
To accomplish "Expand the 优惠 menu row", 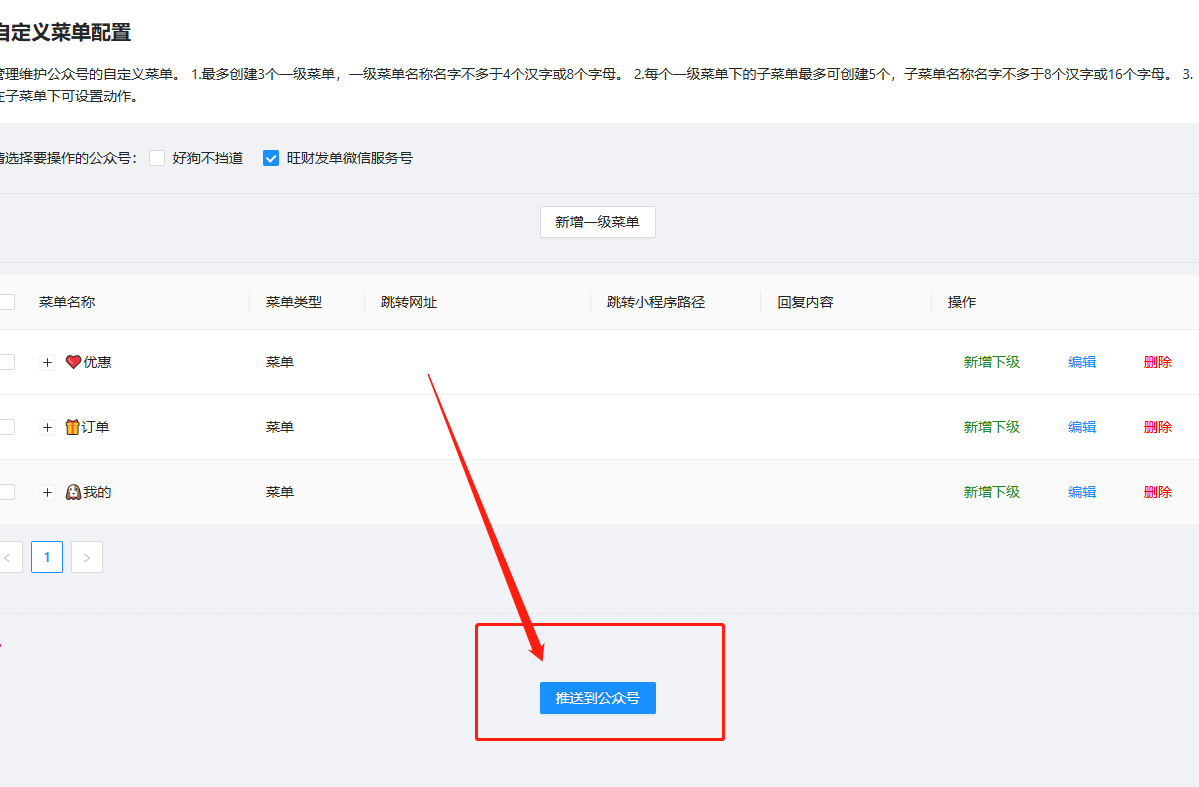I will coord(47,362).
